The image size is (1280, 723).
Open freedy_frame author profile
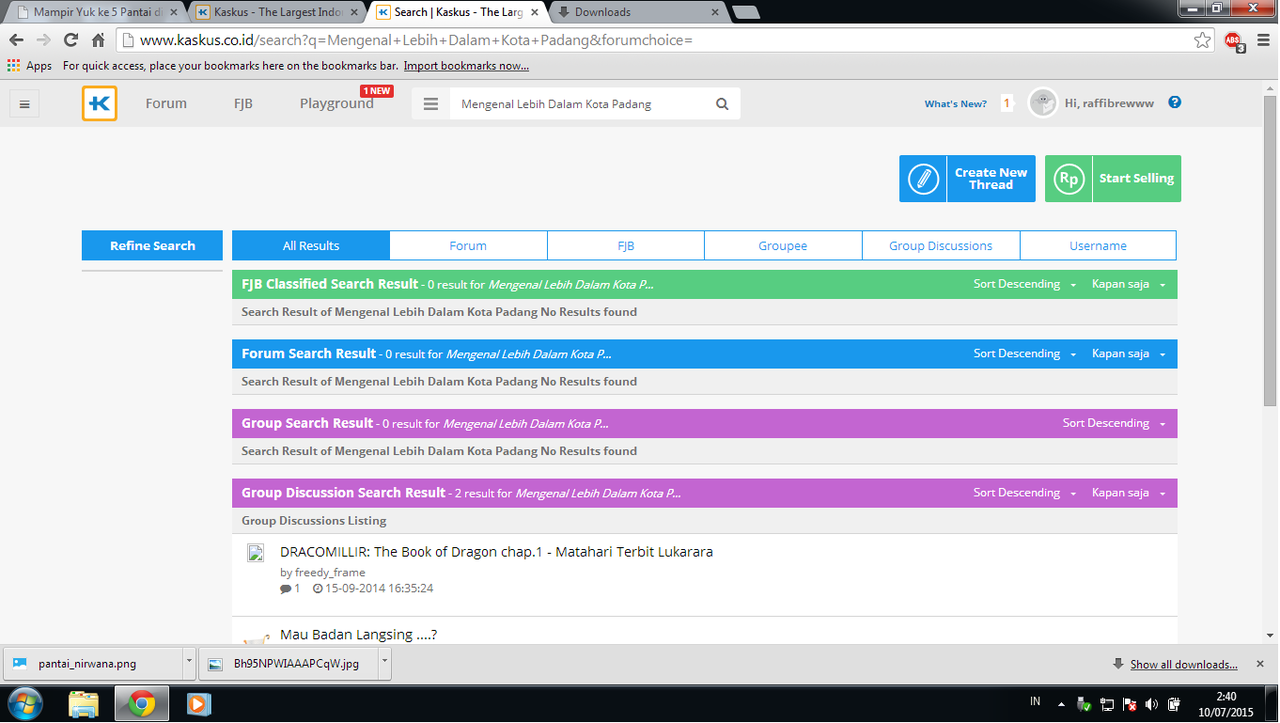330,572
